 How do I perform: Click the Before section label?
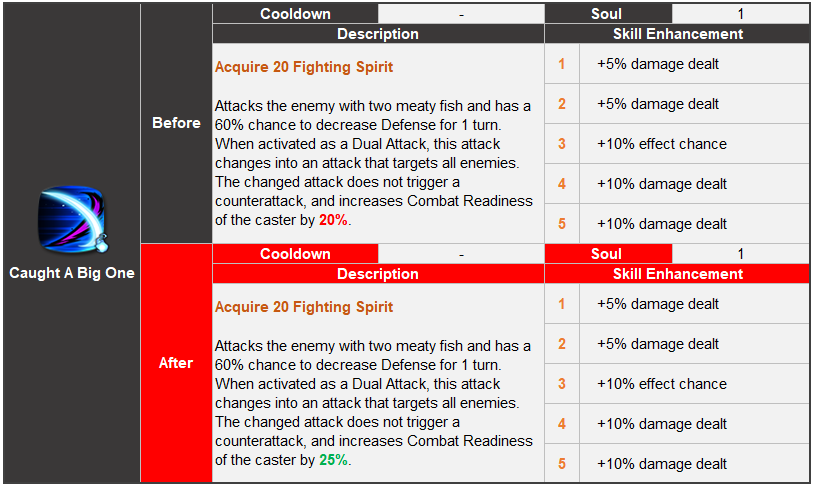coord(176,123)
